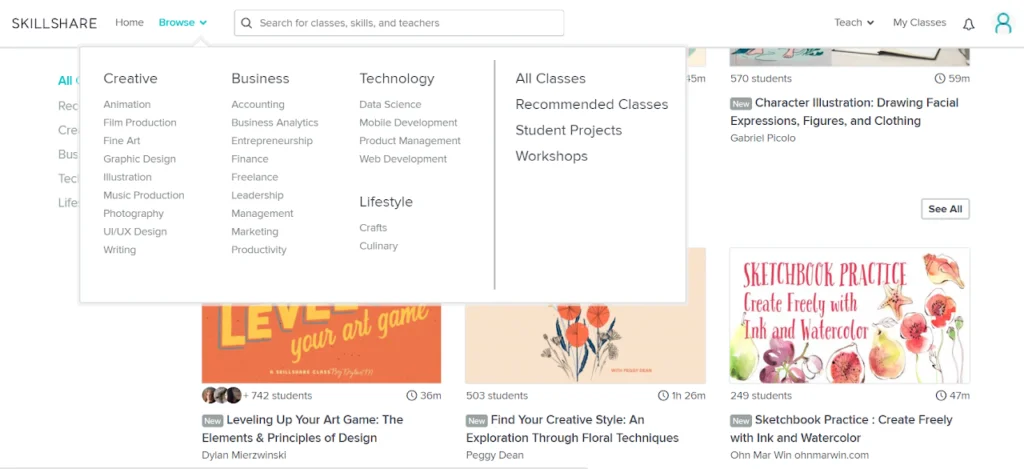Open Recommended Classes link

point(592,105)
